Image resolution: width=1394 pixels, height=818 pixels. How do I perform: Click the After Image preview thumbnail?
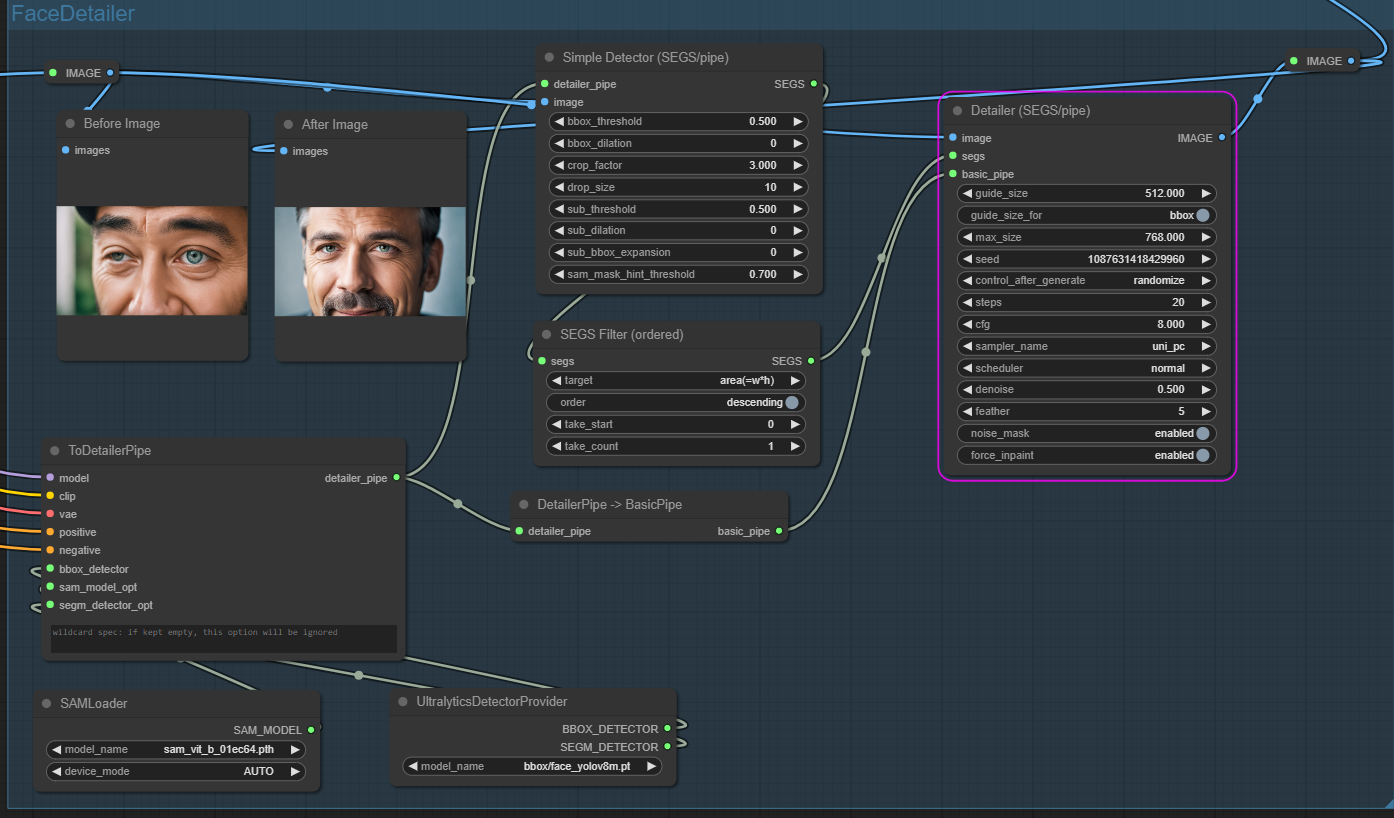370,261
